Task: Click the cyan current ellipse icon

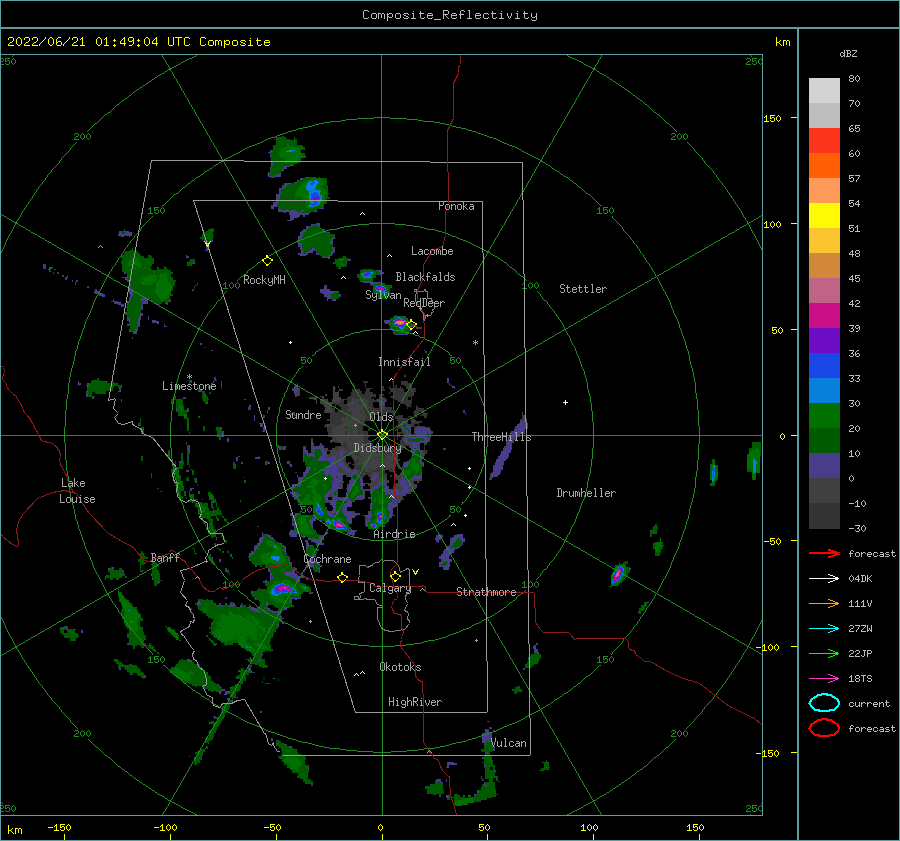Action: pyautogui.click(x=824, y=703)
